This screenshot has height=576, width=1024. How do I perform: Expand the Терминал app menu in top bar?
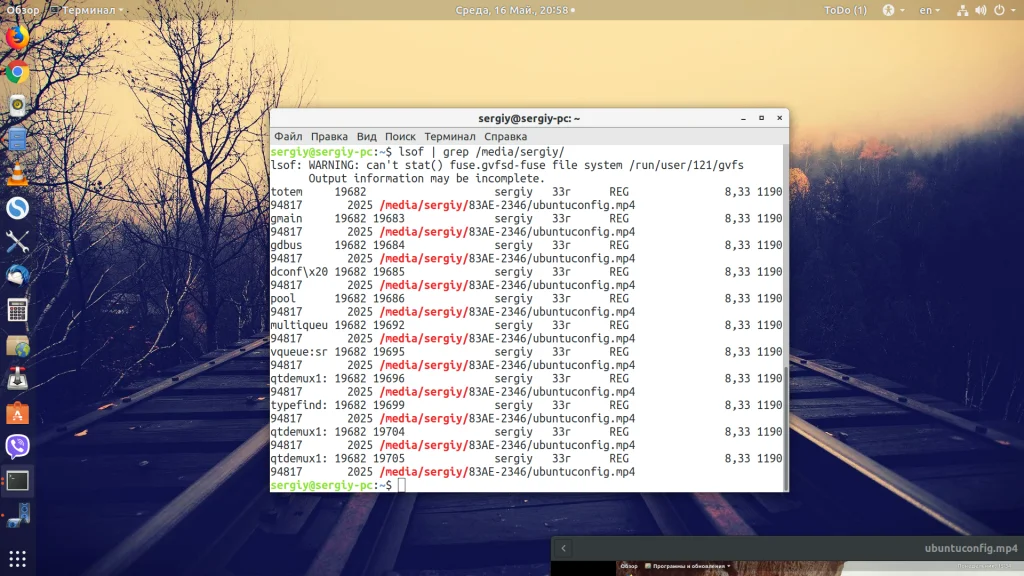[x=94, y=10]
